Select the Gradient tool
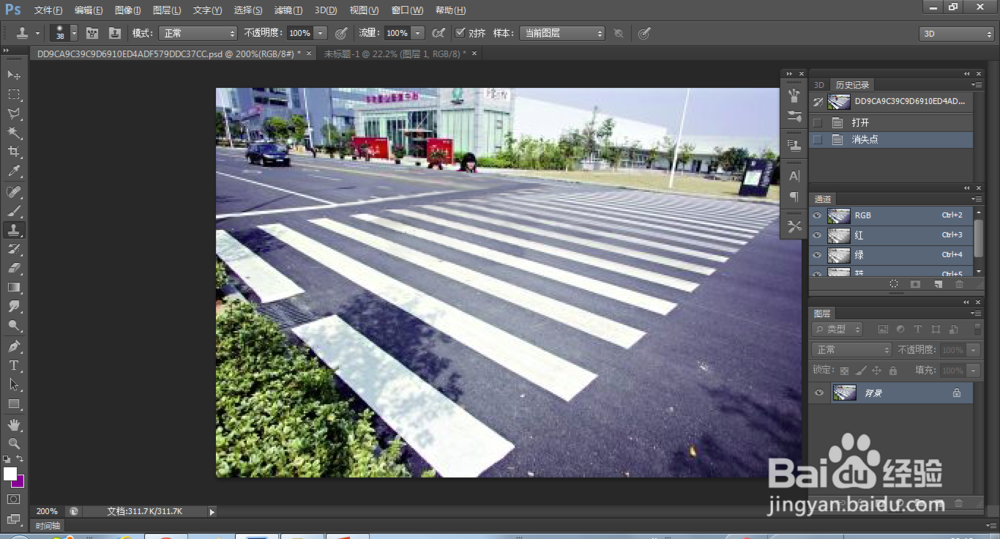The width and height of the screenshot is (1000, 539). (13, 288)
